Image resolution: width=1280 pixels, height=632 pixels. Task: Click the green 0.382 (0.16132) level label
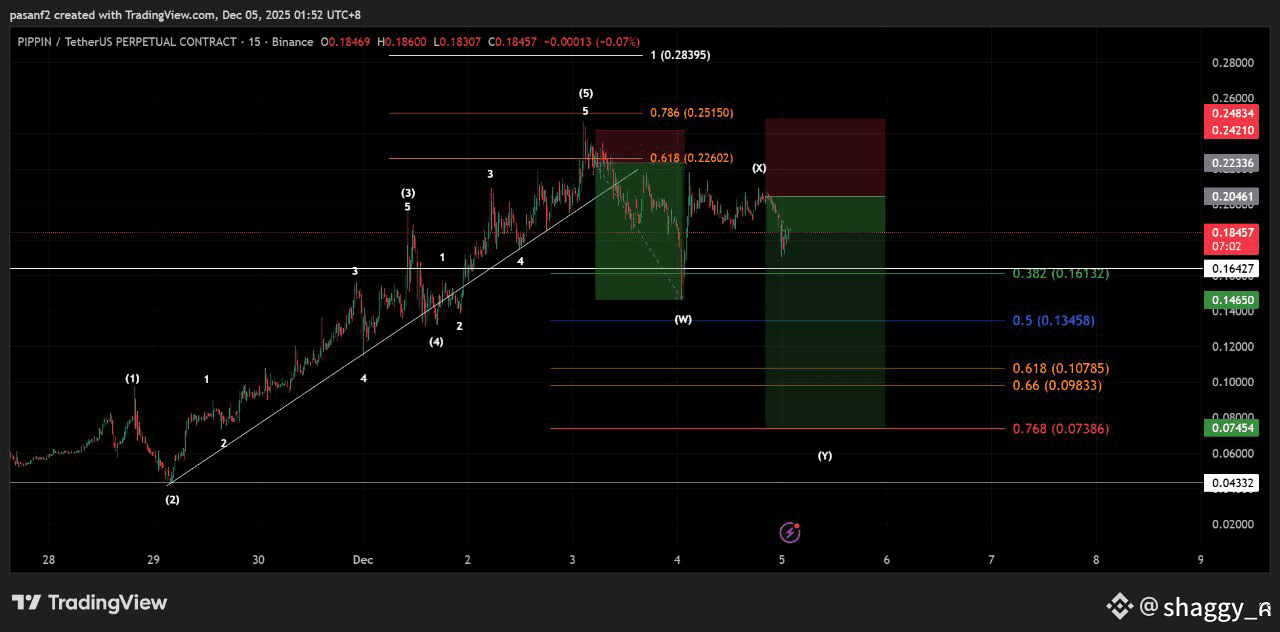[x=1060, y=273]
